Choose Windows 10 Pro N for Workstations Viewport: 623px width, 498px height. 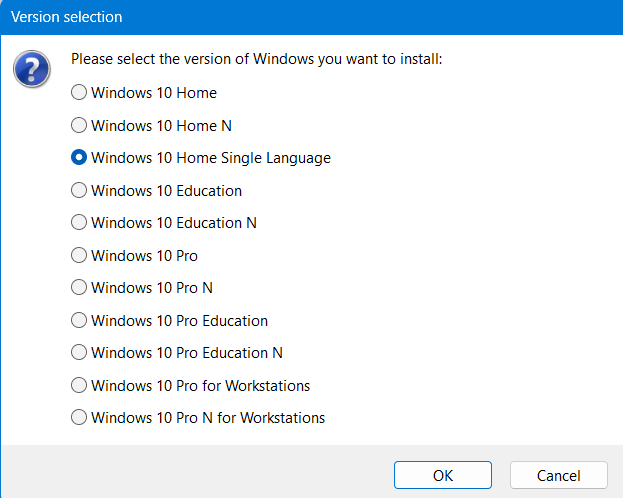[79, 418]
